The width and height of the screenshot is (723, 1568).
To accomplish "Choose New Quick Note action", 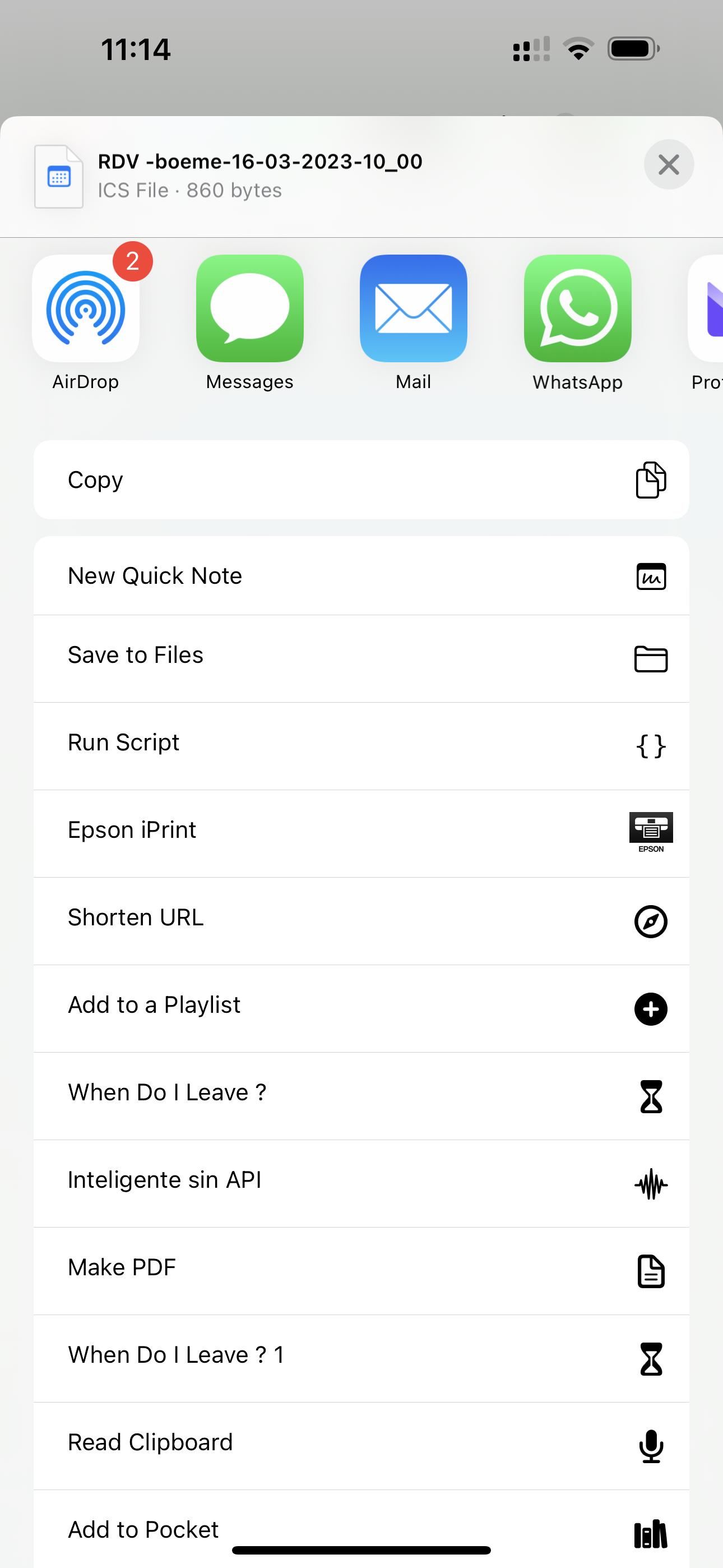I will (361, 576).
